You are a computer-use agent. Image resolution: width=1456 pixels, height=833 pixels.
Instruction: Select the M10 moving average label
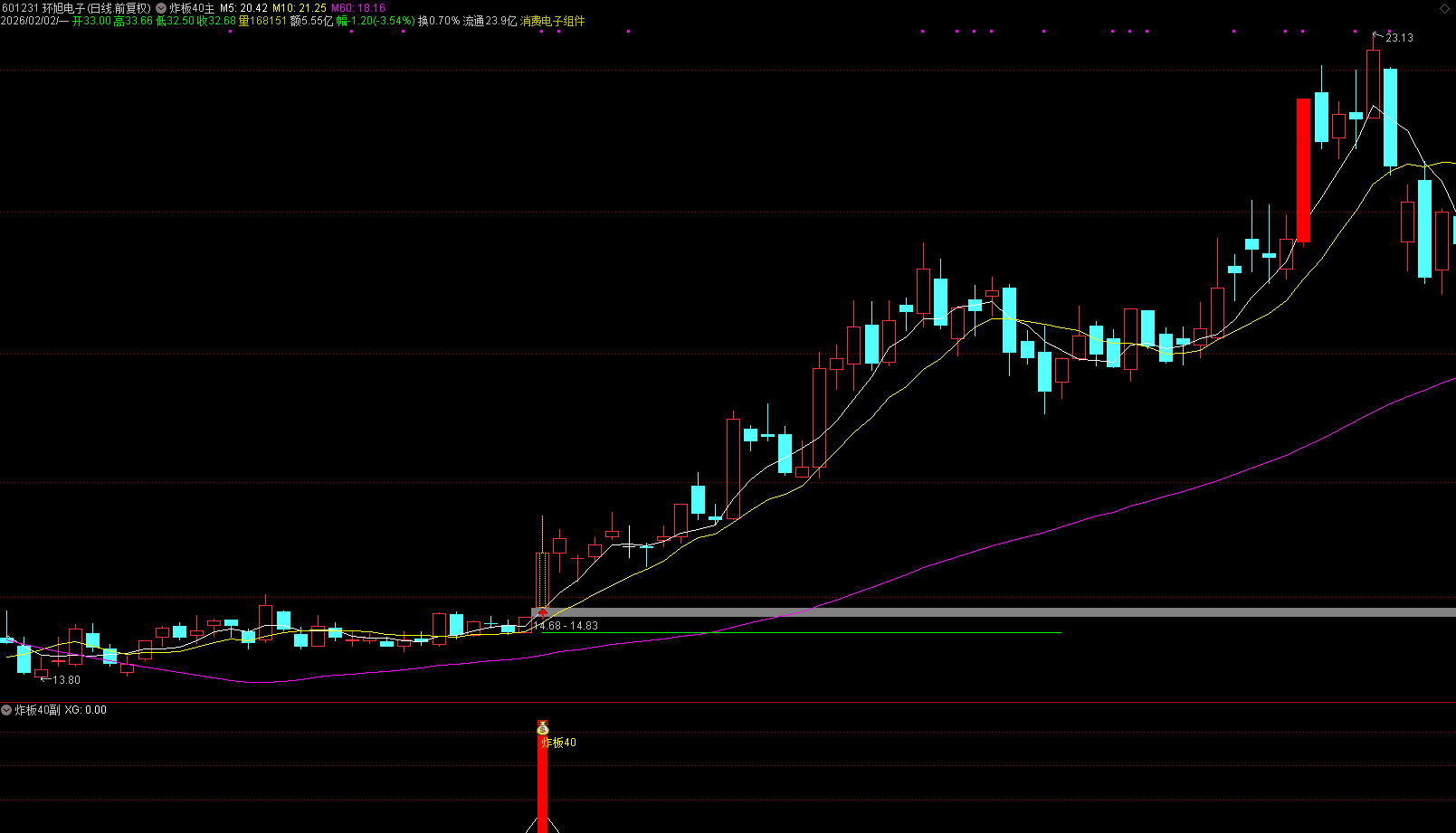[x=300, y=8]
